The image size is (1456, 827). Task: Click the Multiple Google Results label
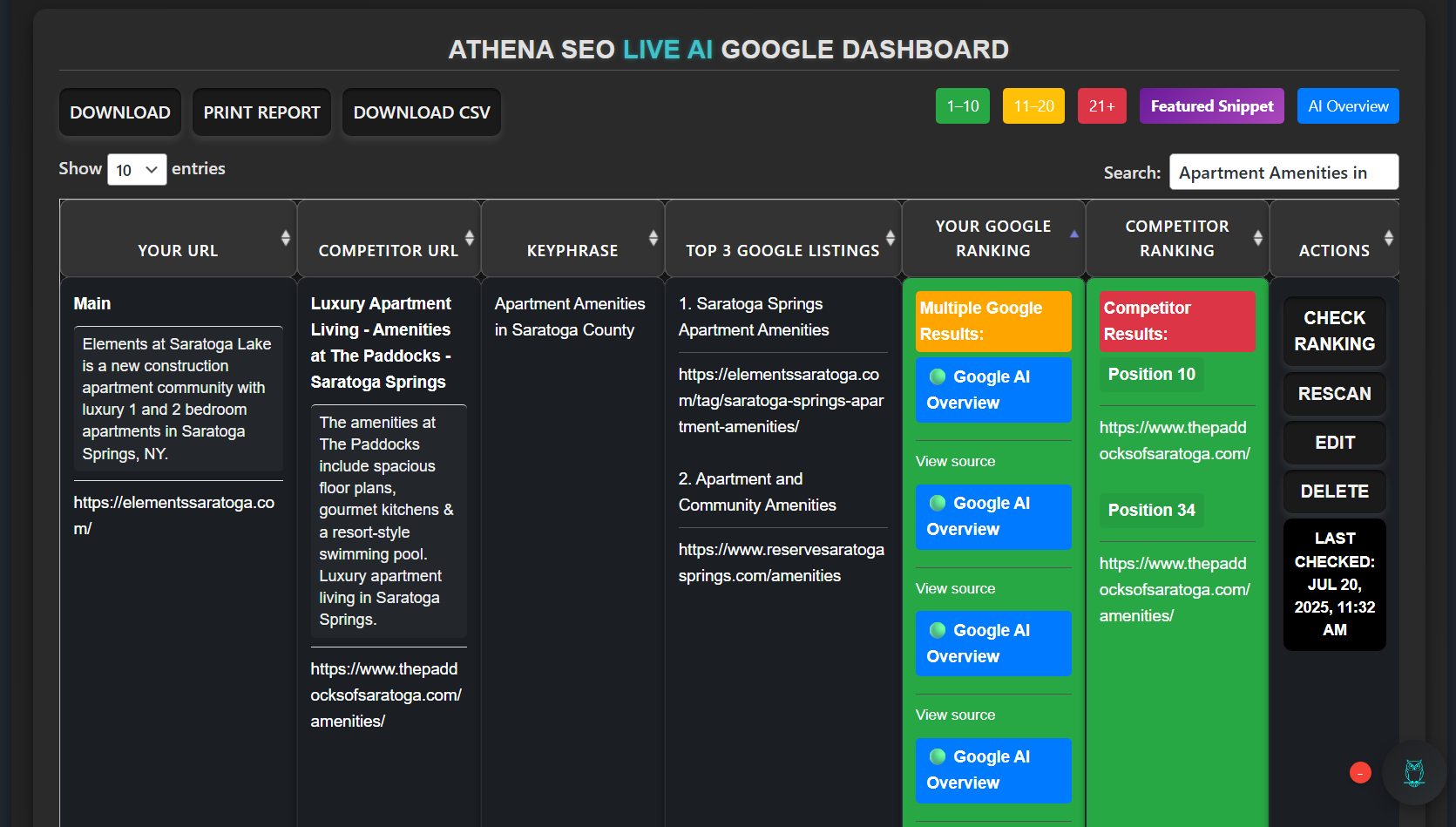click(993, 322)
